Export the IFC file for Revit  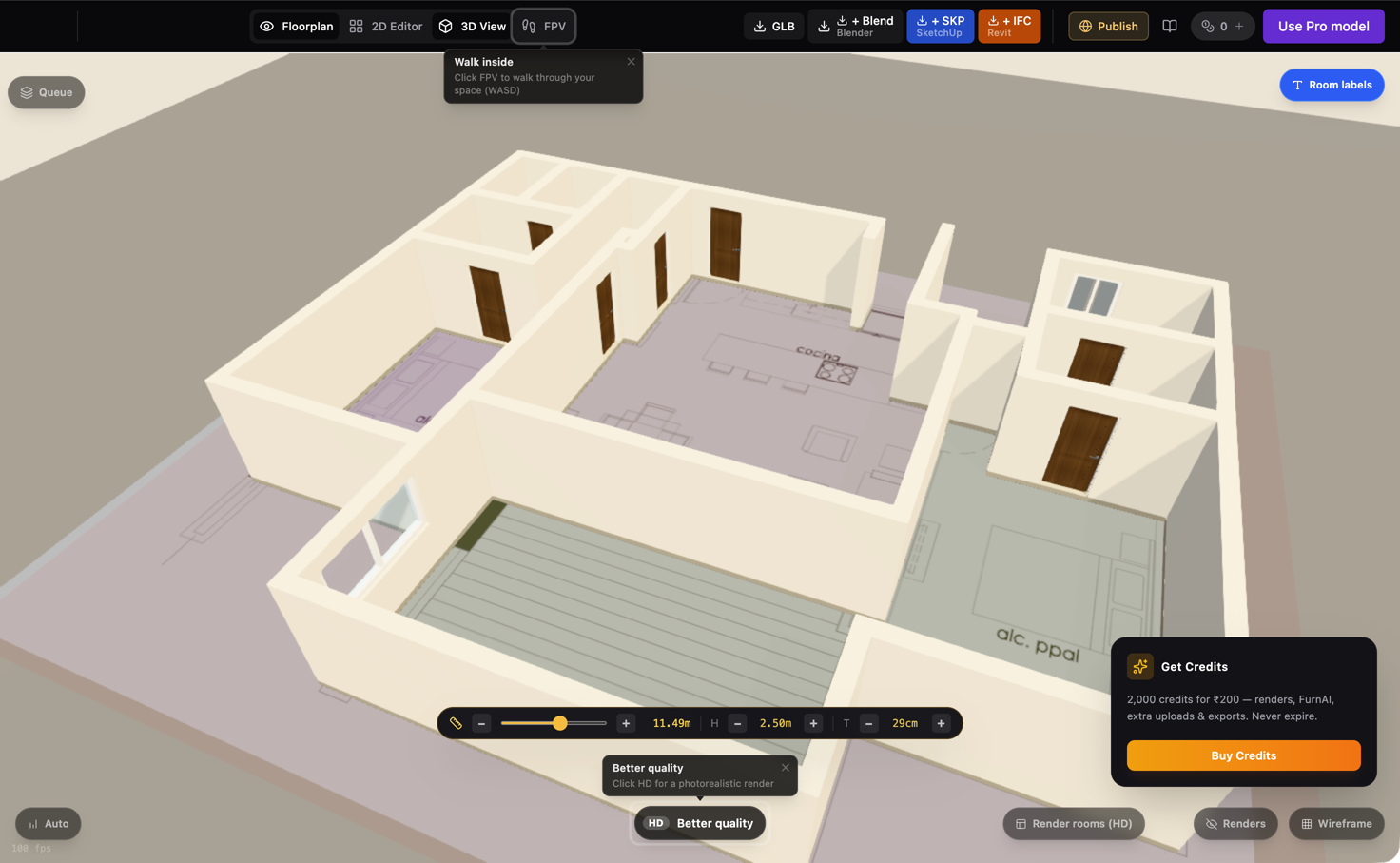(x=1009, y=27)
